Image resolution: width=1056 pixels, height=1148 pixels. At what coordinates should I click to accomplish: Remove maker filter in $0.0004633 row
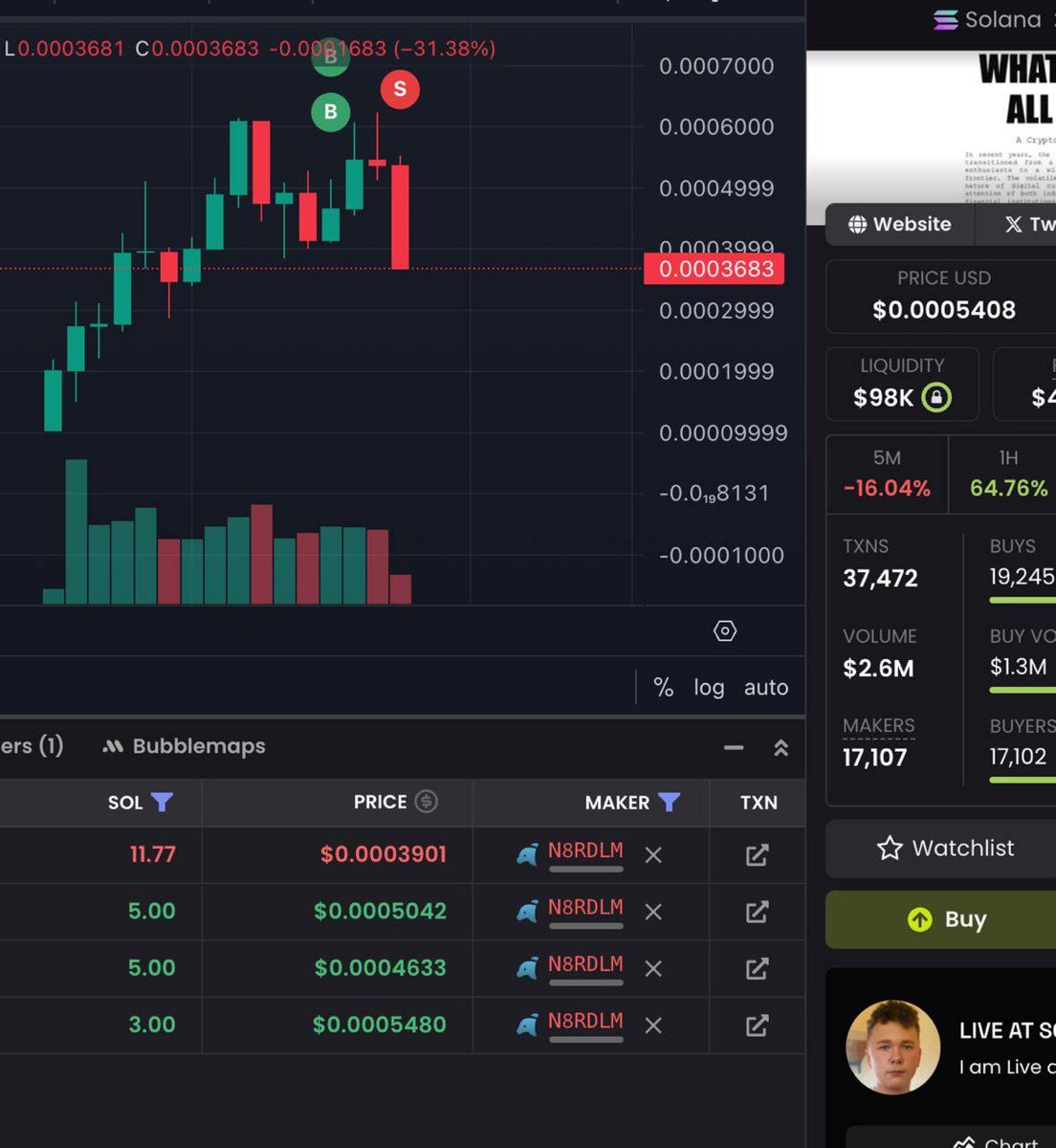coord(653,969)
